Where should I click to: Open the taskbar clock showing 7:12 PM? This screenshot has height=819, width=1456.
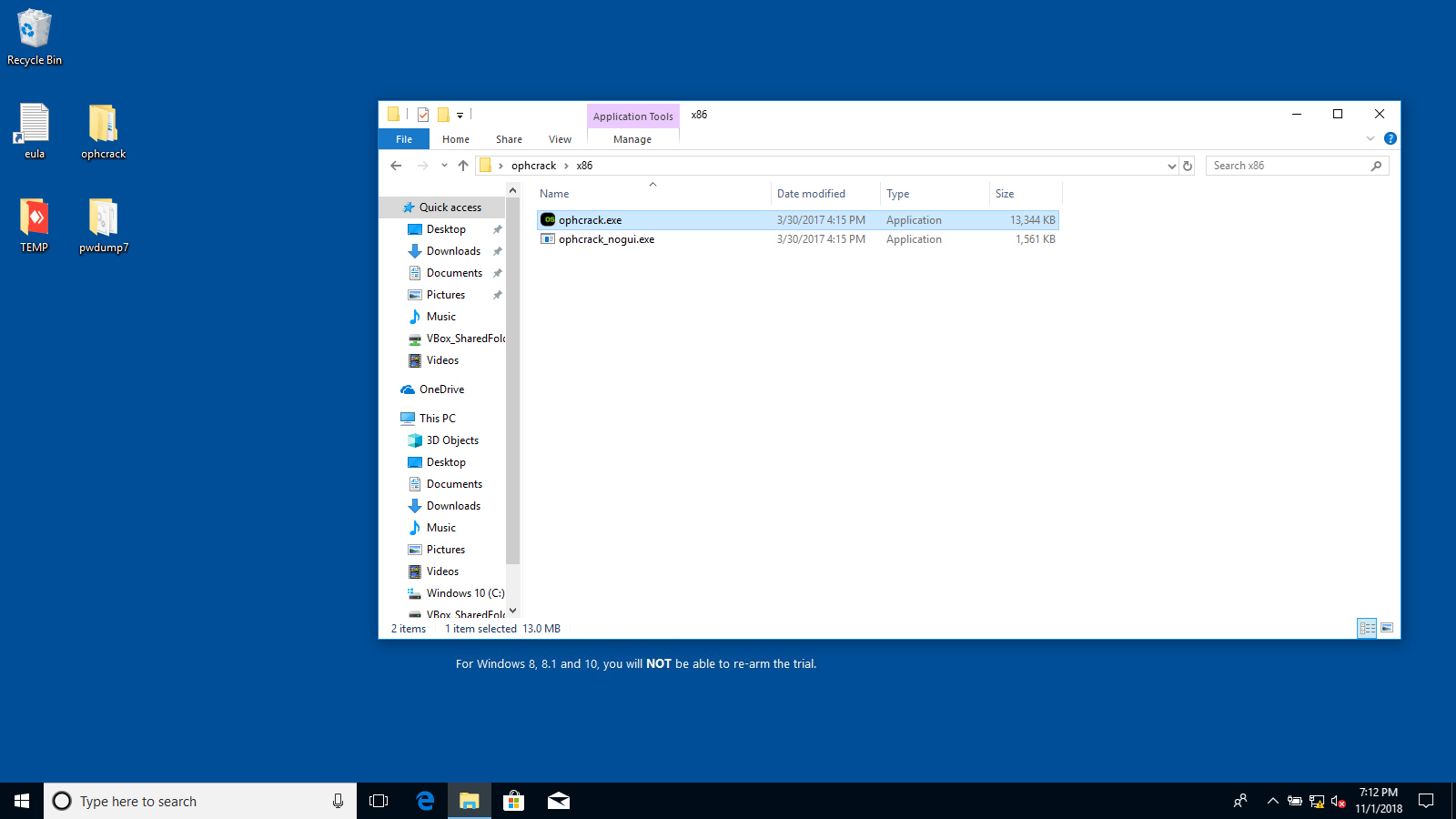tap(1378, 801)
